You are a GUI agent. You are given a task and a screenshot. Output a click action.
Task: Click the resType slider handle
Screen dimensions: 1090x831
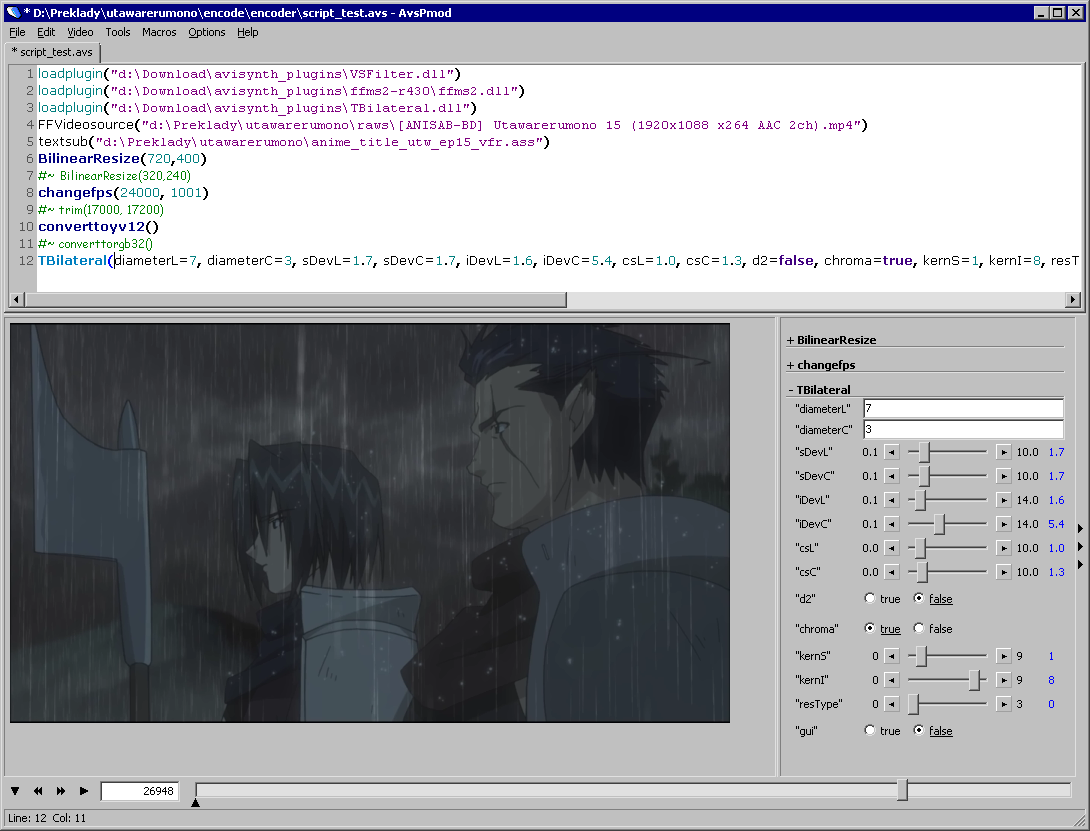[x=913, y=704]
